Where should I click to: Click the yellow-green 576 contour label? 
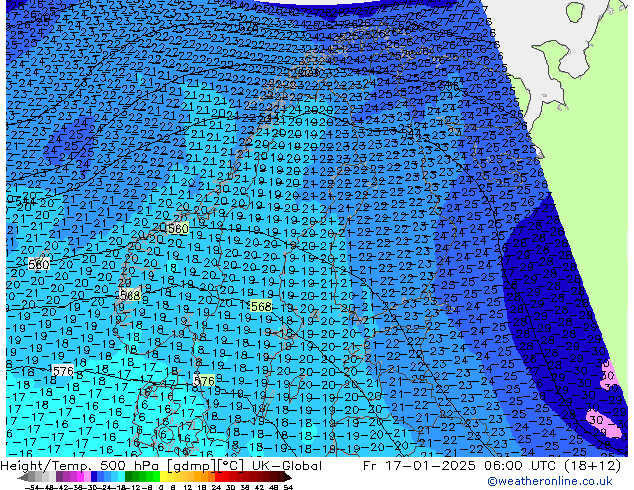(x=204, y=380)
